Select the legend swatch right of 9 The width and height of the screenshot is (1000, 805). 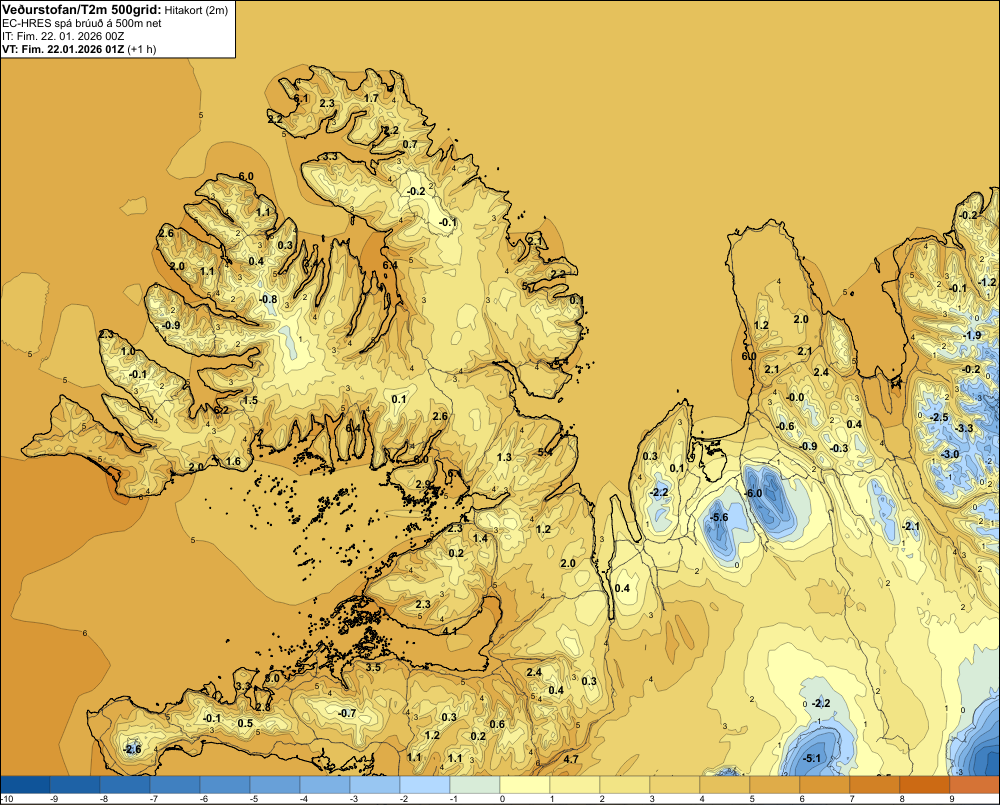(x=974, y=785)
